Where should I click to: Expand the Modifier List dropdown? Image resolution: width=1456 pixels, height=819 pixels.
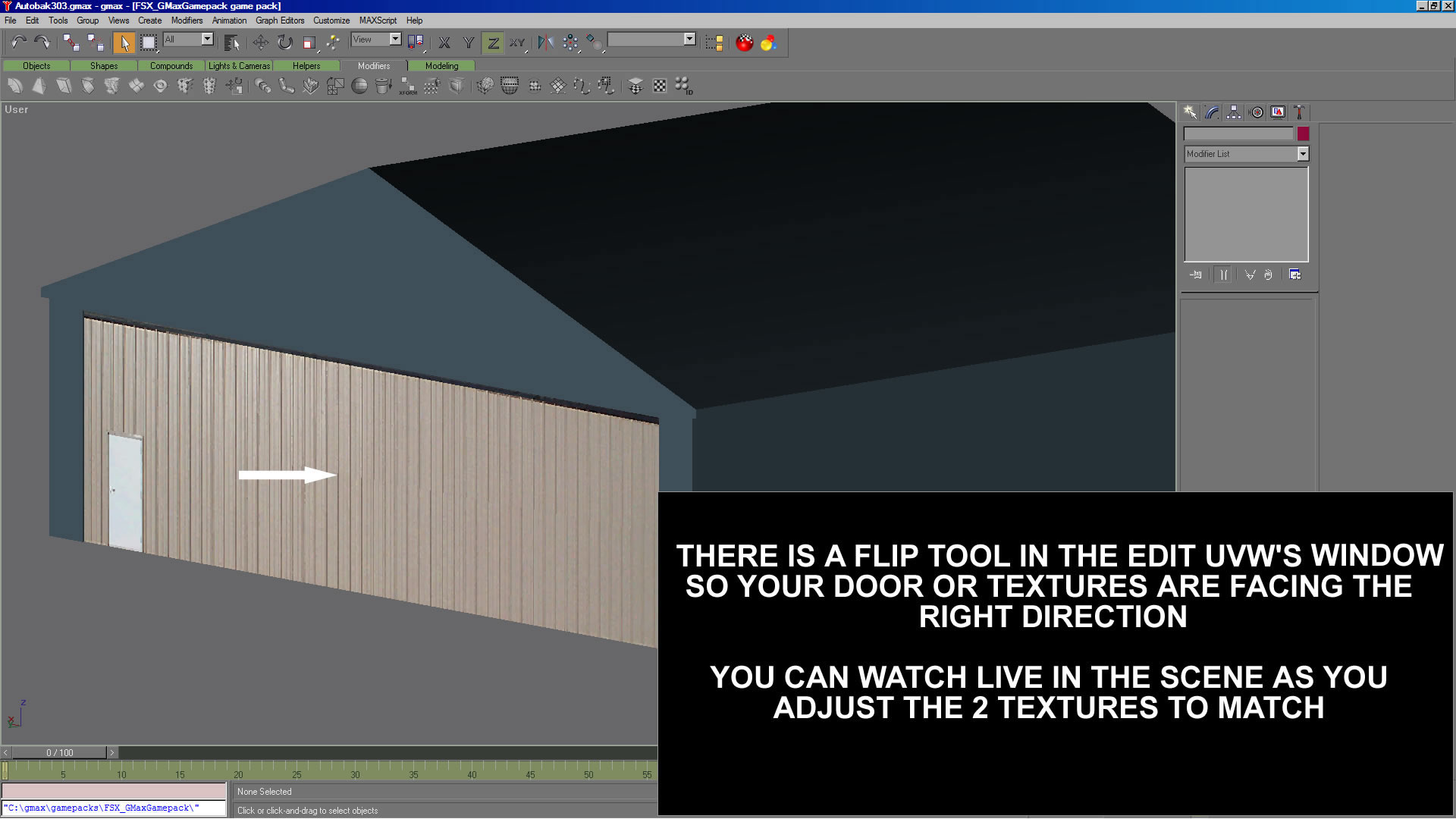pyautogui.click(x=1302, y=154)
